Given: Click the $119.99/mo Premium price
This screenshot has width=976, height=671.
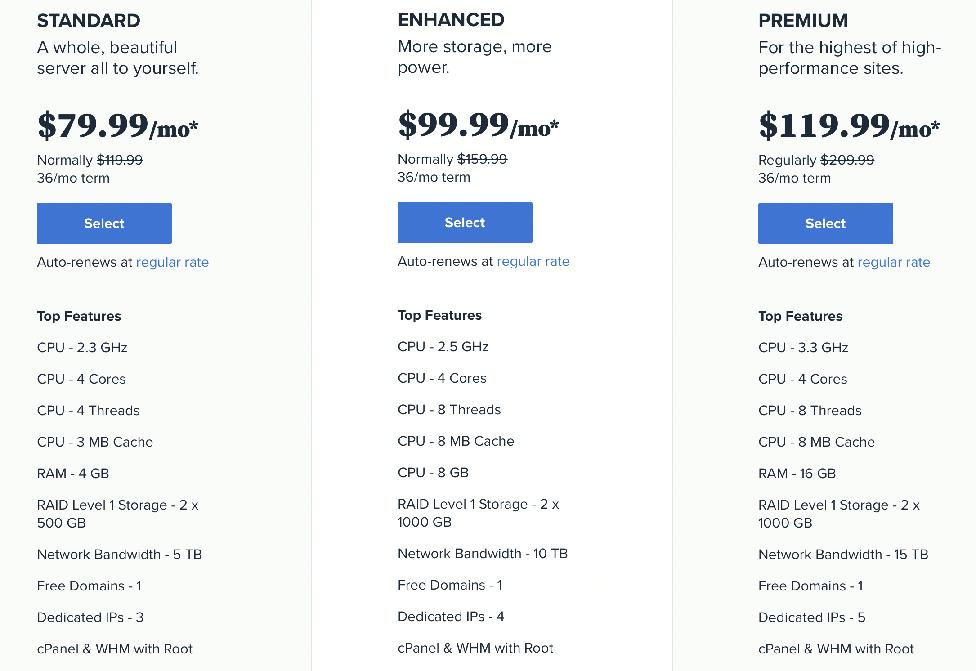Looking at the screenshot, I should (849, 126).
